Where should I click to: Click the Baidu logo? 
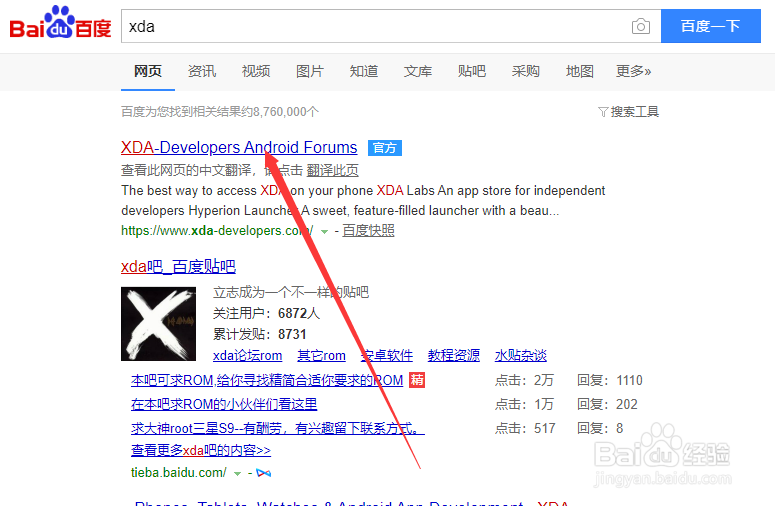coord(60,23)
